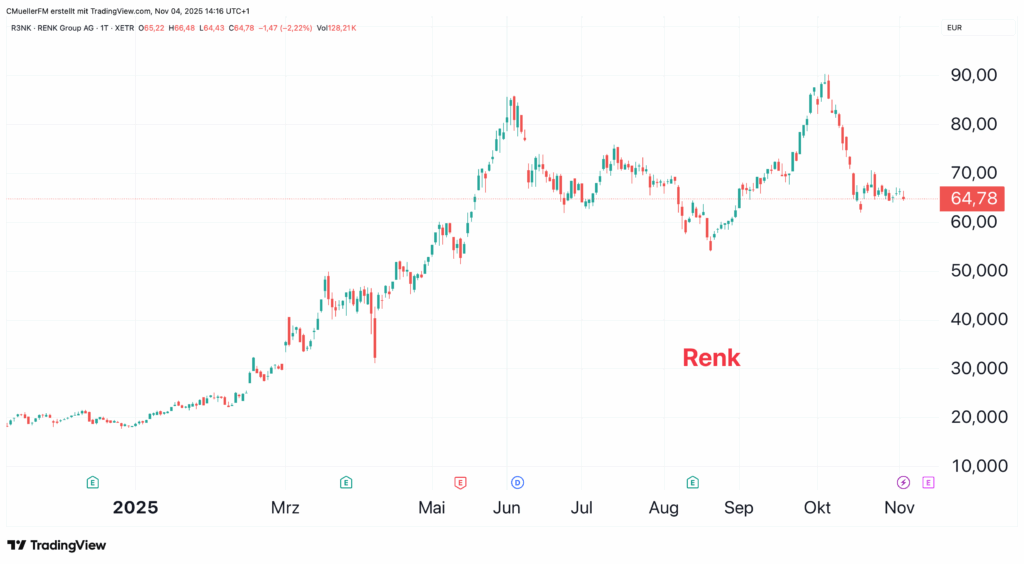1024x564 pixels.
Task: Click the Jun month label on time axis
Action: 507,508
